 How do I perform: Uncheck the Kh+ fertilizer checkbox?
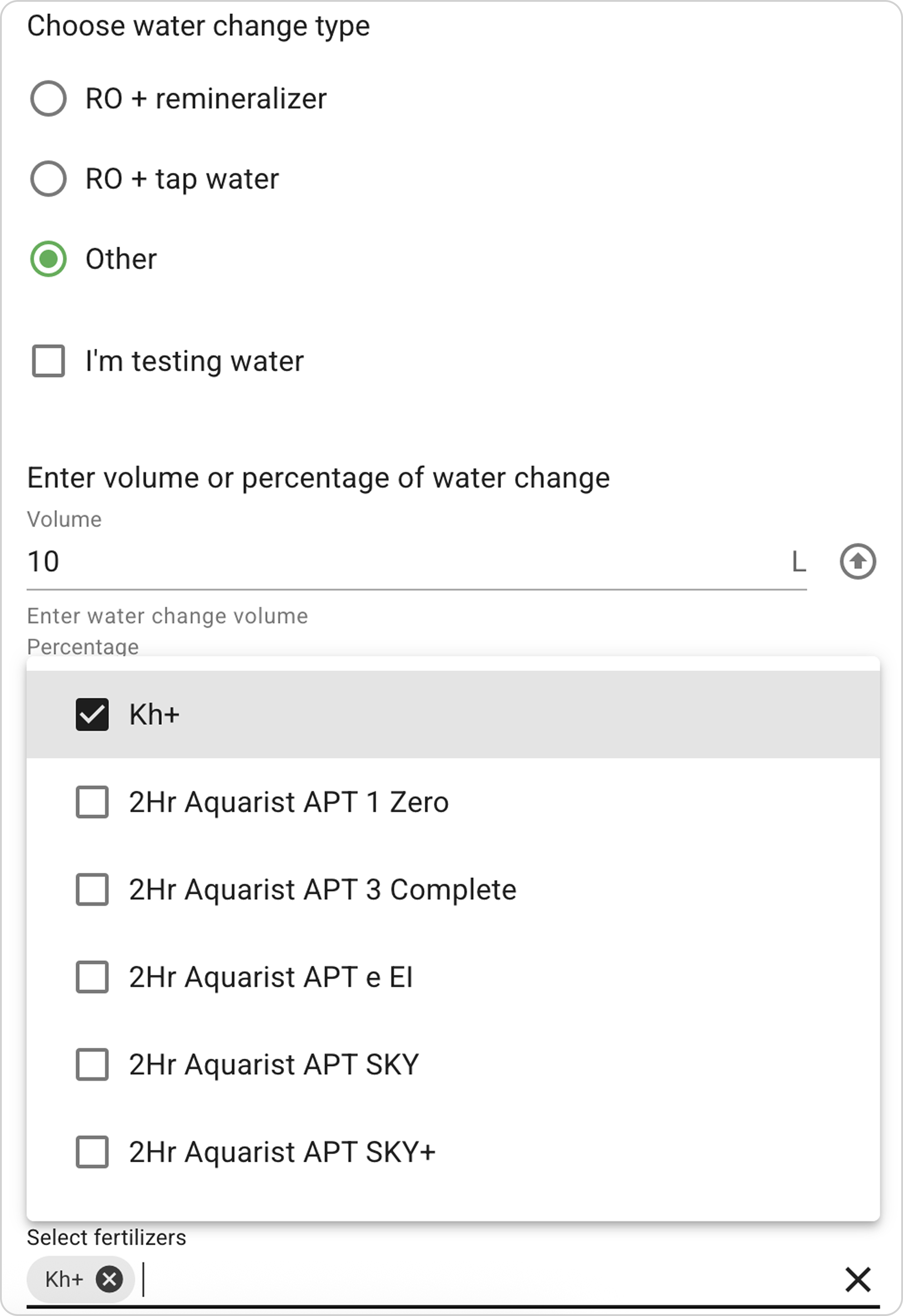pyautogui.click(x=93, y=714)
